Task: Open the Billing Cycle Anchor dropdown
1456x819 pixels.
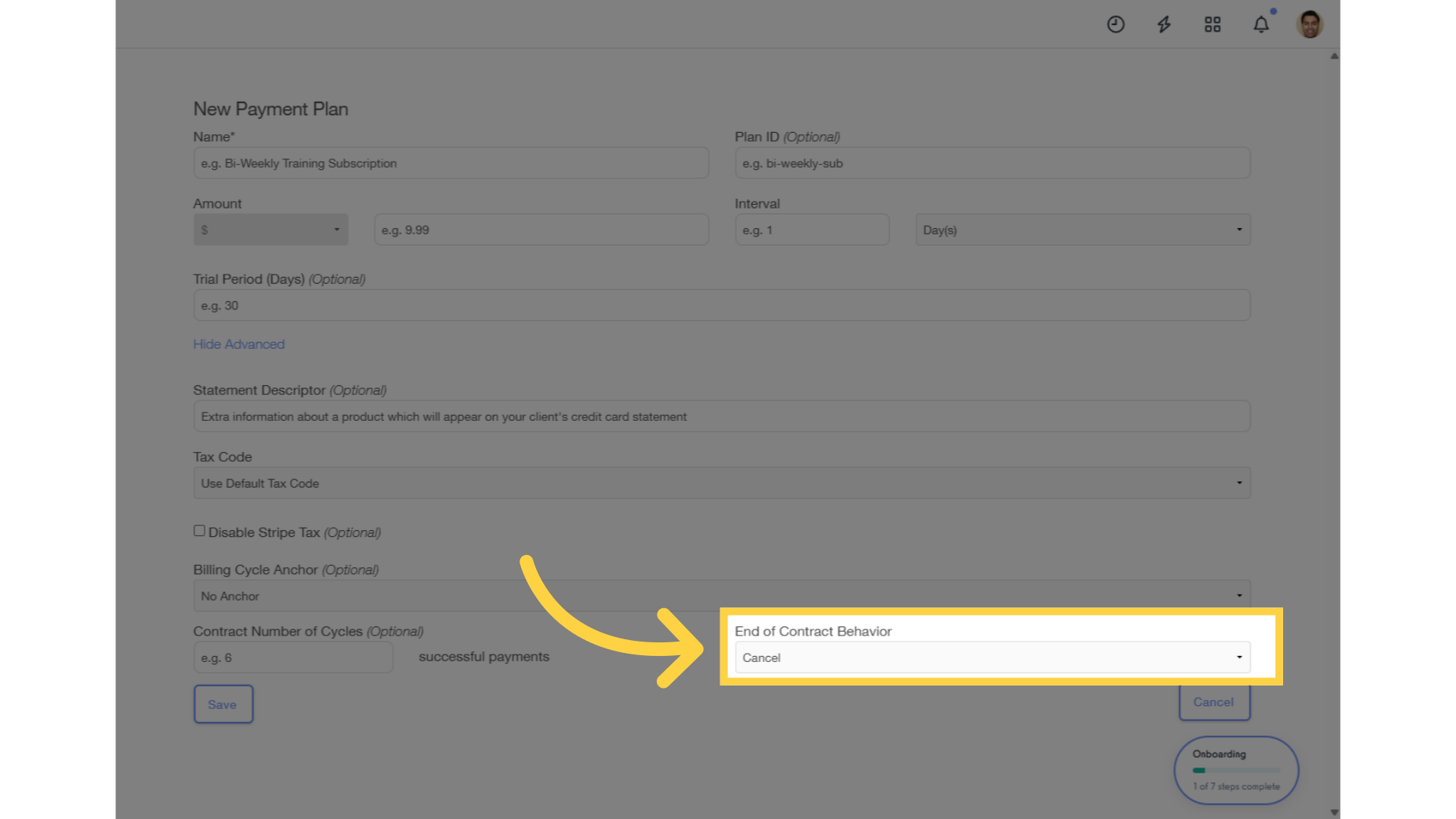Action: coord(722,596)
